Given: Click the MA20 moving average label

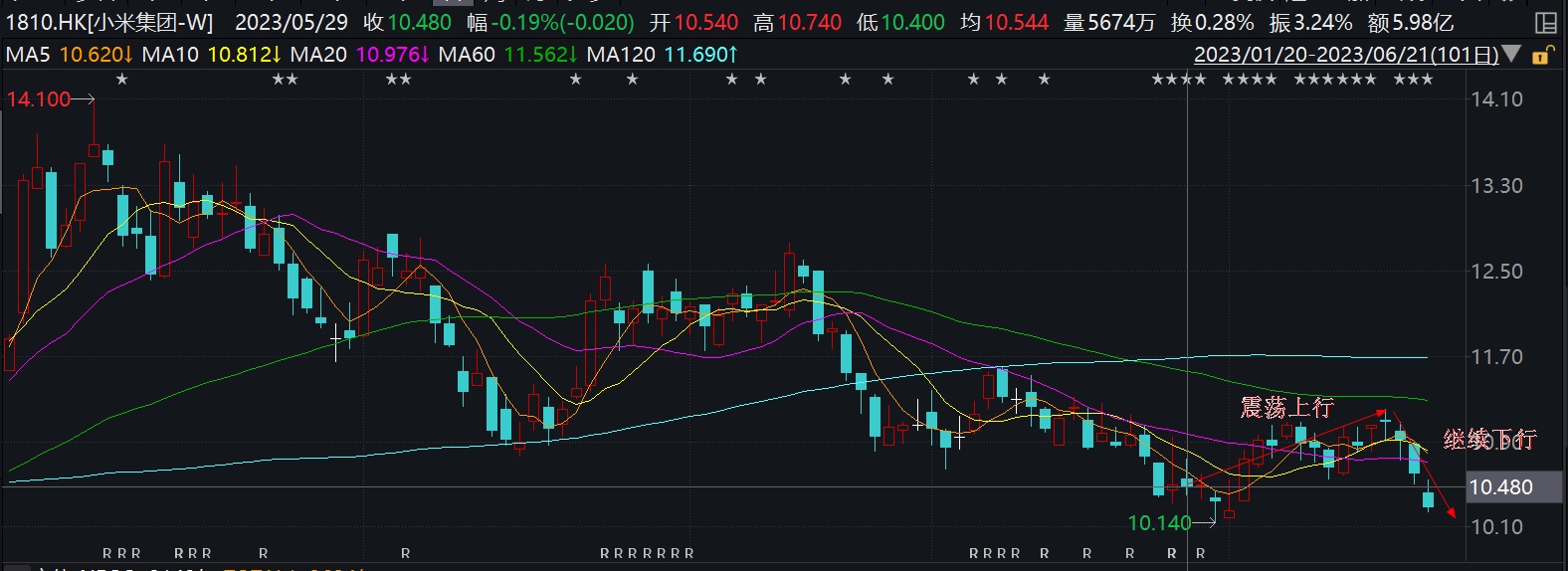Looking at the screenshot, I should point(318,55).
